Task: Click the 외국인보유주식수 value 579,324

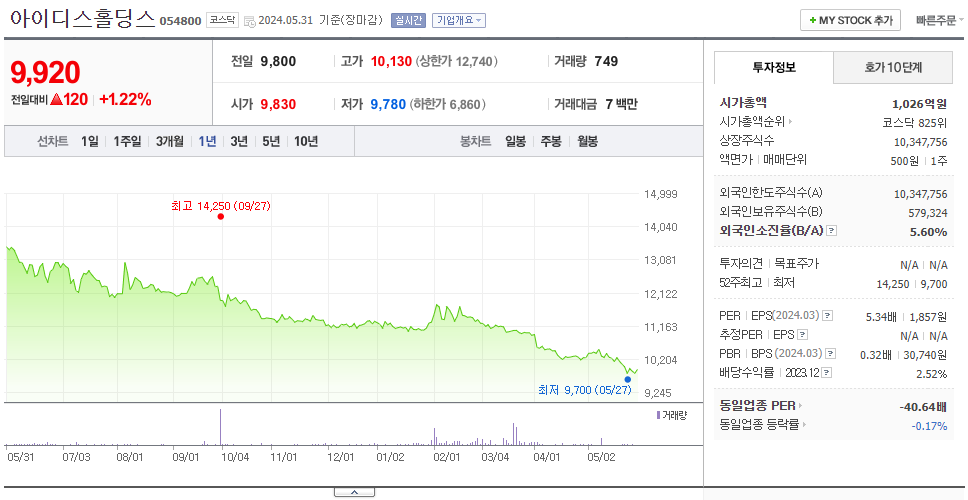Action: [x=927, y=213]
